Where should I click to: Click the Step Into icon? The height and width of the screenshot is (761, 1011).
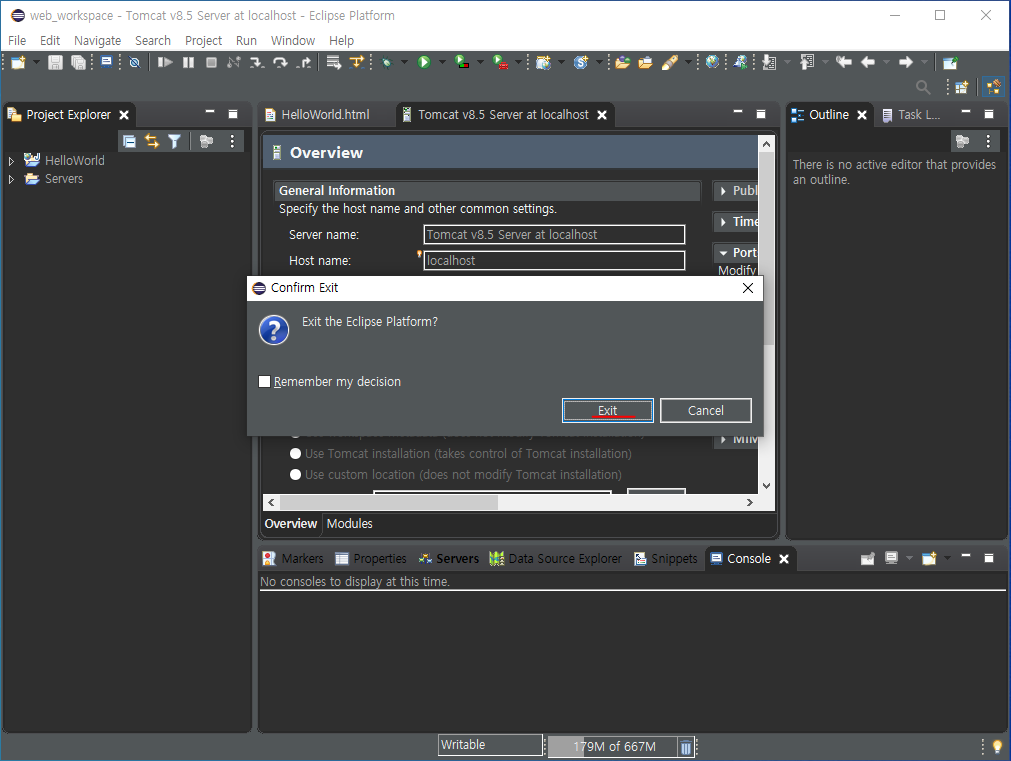(x=257, y=63)
